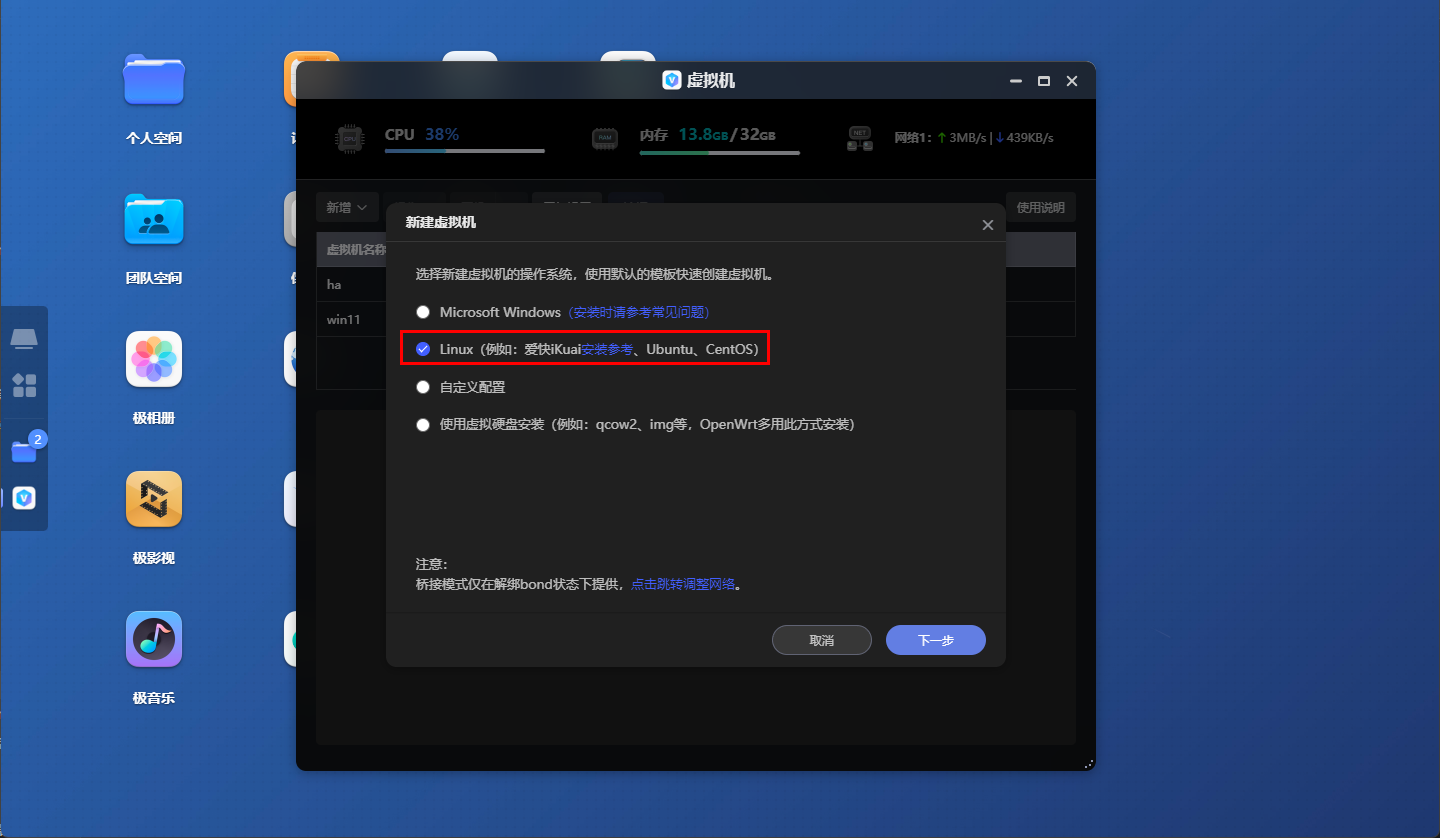The image size is (1440, 838).
Task: Open the 个人空间 folder
Action: pos(154,80)
